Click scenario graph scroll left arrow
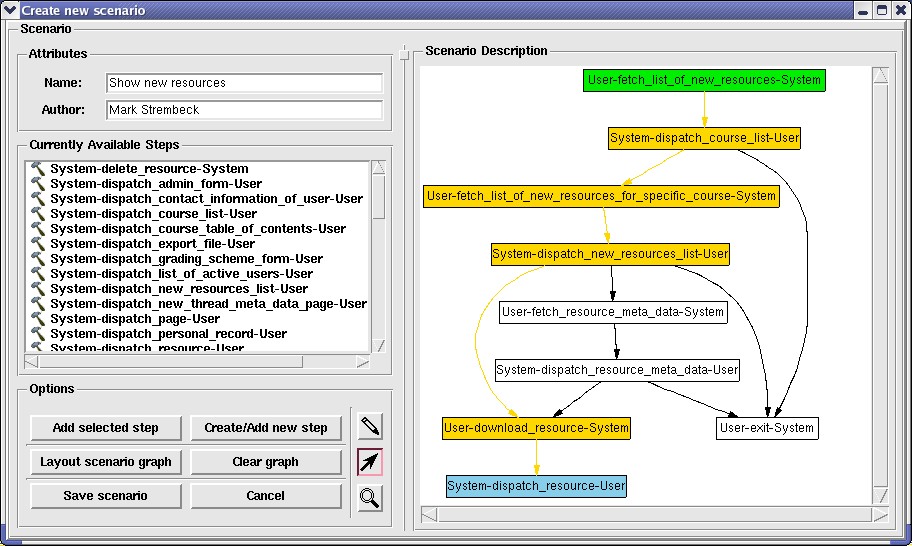 (429, 515)
